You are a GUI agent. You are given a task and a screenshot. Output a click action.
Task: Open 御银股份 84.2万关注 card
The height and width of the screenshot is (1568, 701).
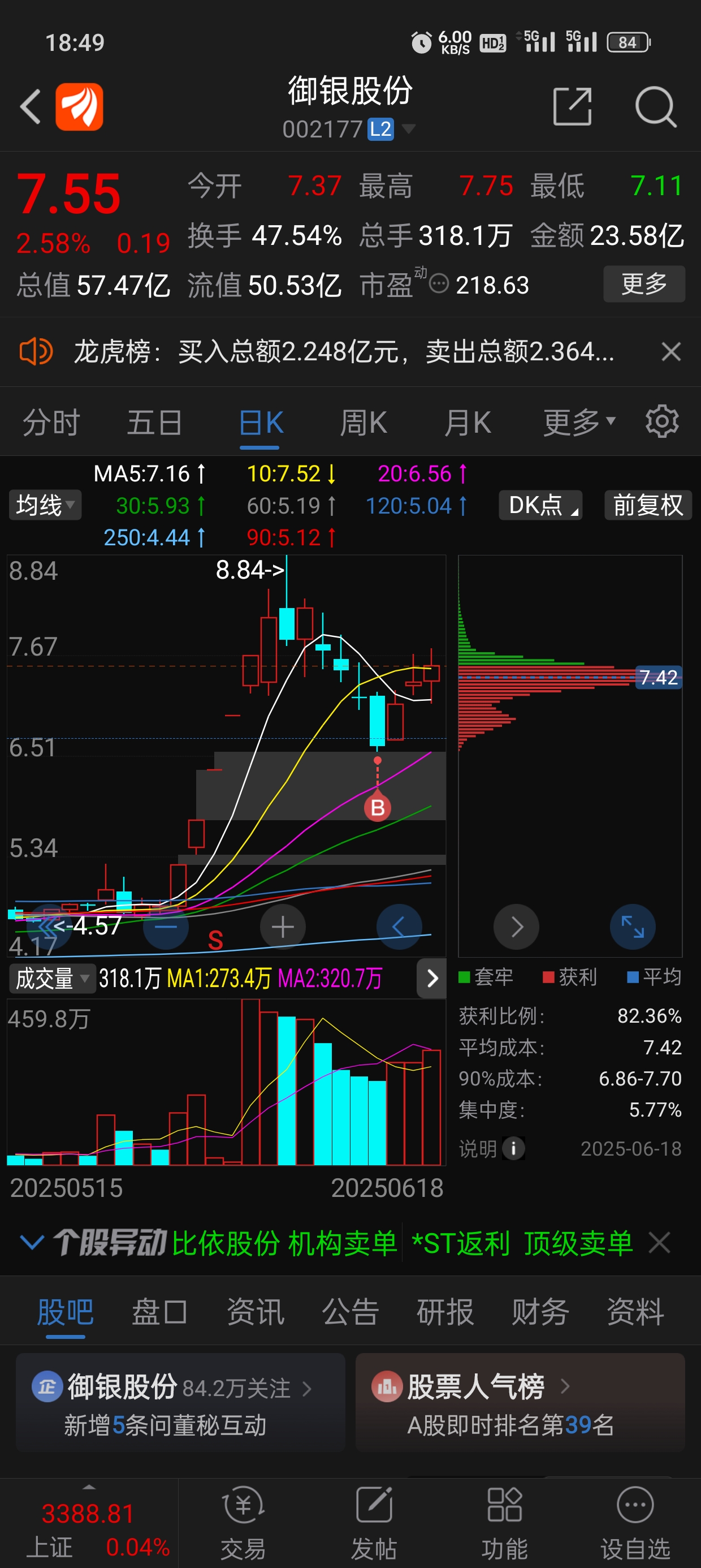tap(181, 1402)
